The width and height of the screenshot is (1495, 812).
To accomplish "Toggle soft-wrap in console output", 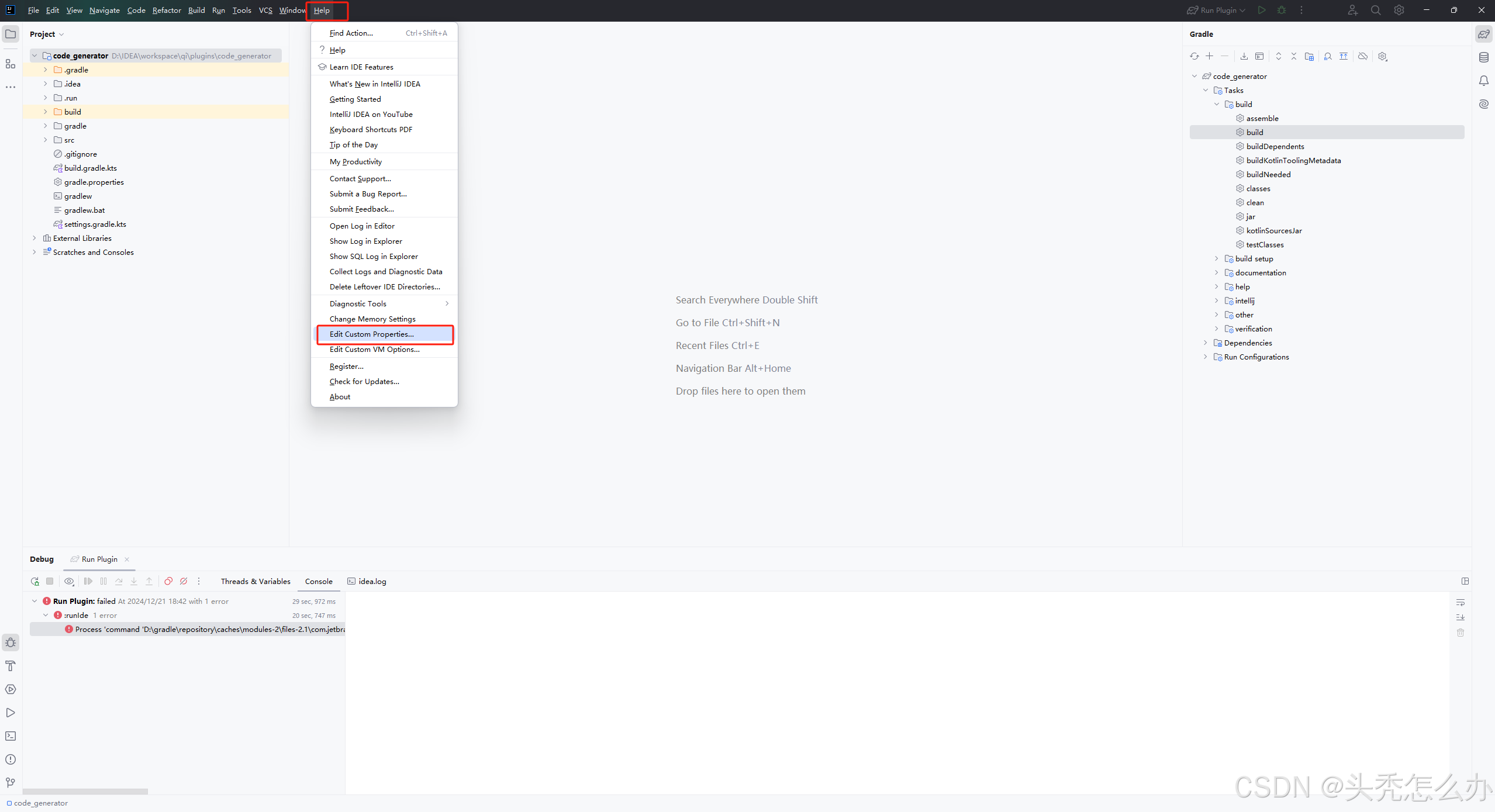I will pos(1460,602).
